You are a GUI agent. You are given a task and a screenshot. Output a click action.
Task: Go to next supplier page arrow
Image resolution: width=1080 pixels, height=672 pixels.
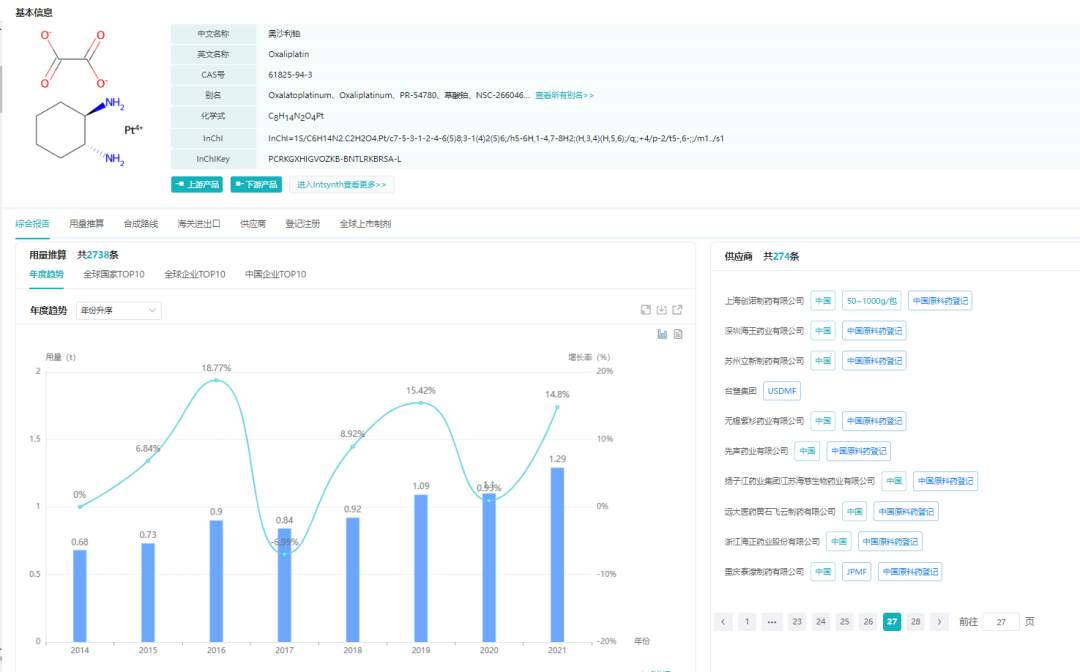[x=939, y=622]
